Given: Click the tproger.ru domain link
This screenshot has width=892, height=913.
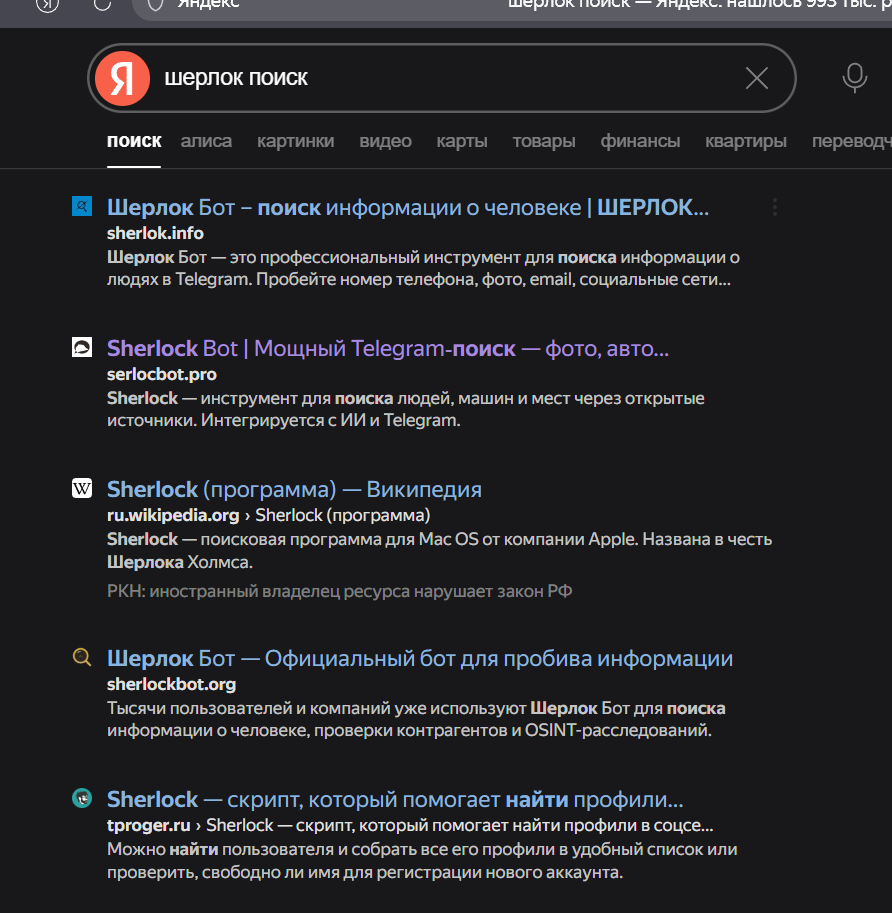Looking at the screenshot, I should [148, 825].
